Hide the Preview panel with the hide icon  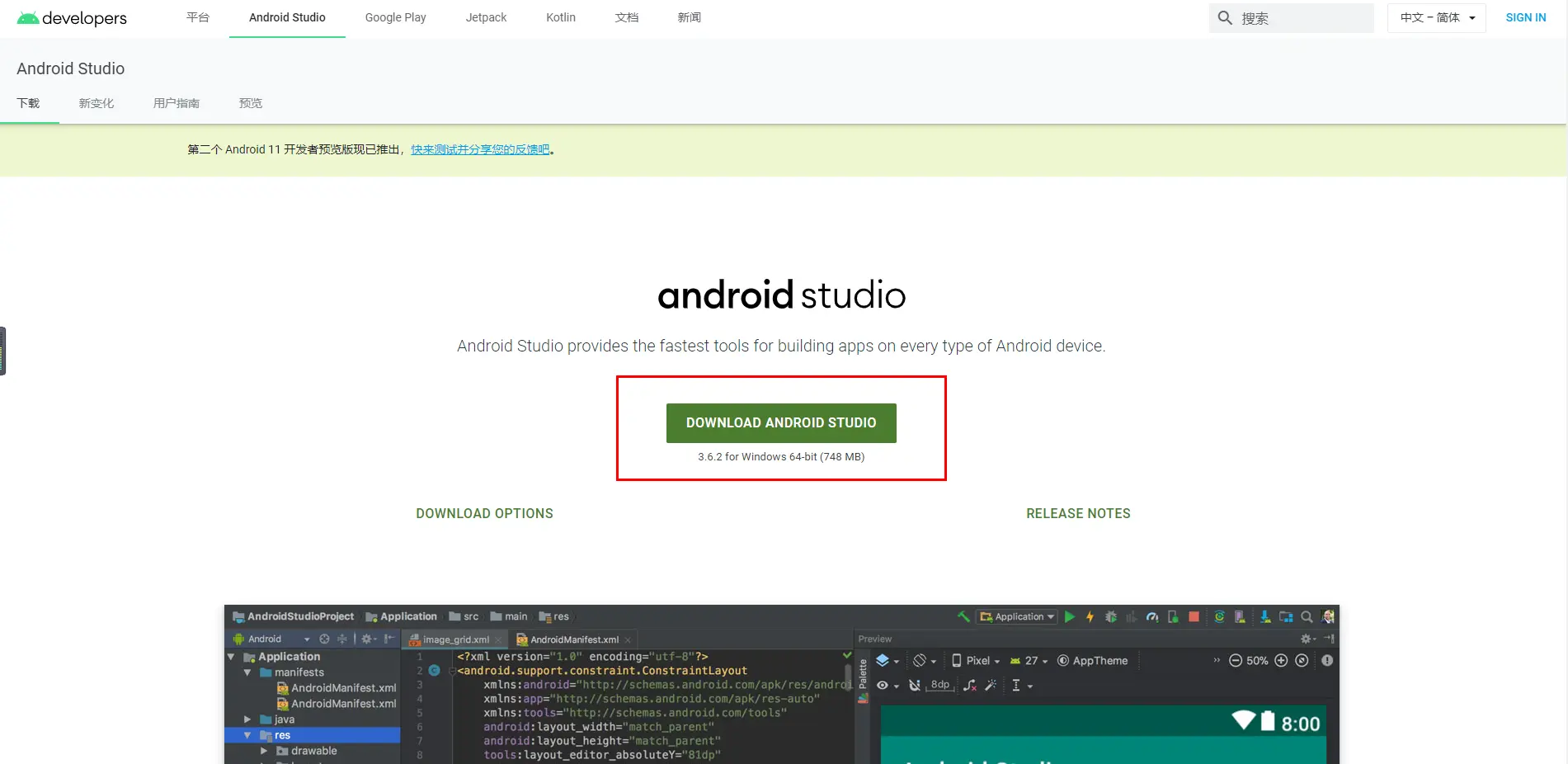(x=1329, y=639)
